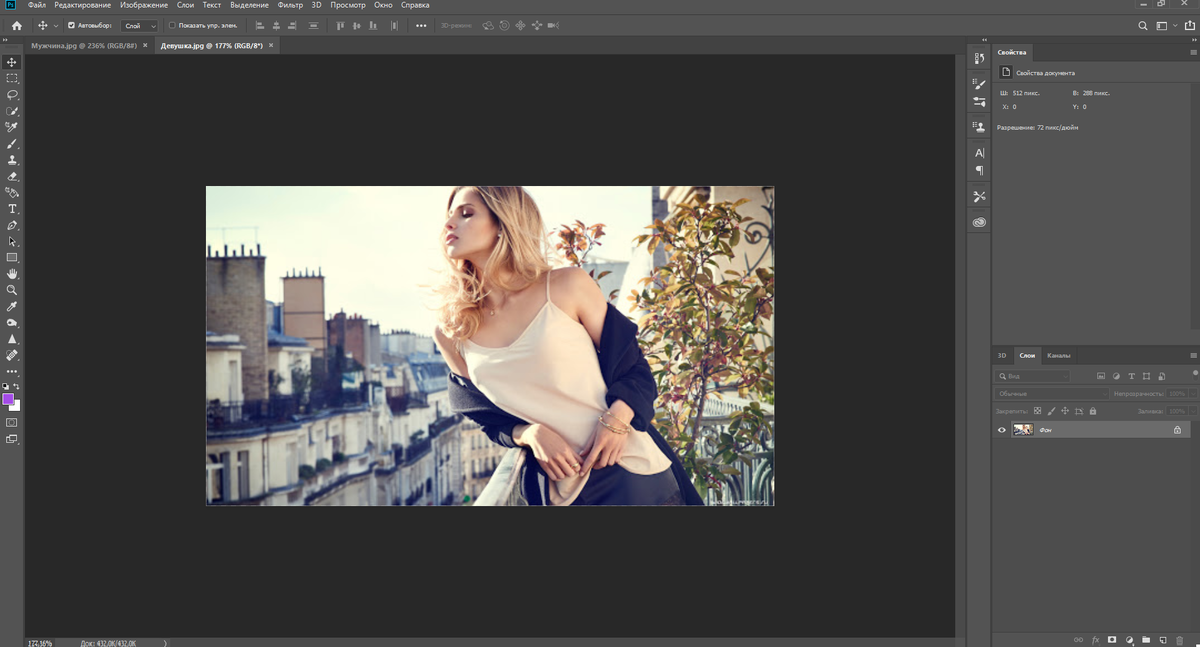Viewport: 1200px width, 647px height.
Task: Delete layer trash icon
Action: tap(1180, 639)
